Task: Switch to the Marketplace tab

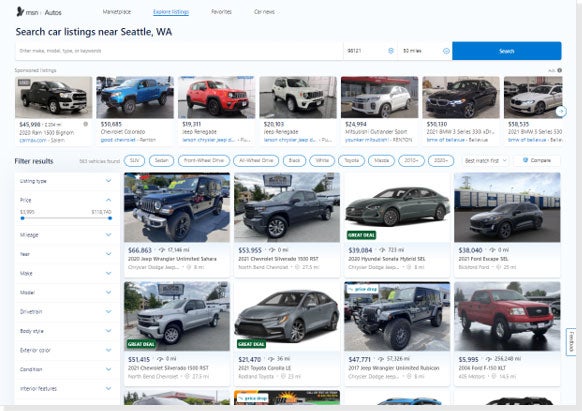Action: click(117, 12)
